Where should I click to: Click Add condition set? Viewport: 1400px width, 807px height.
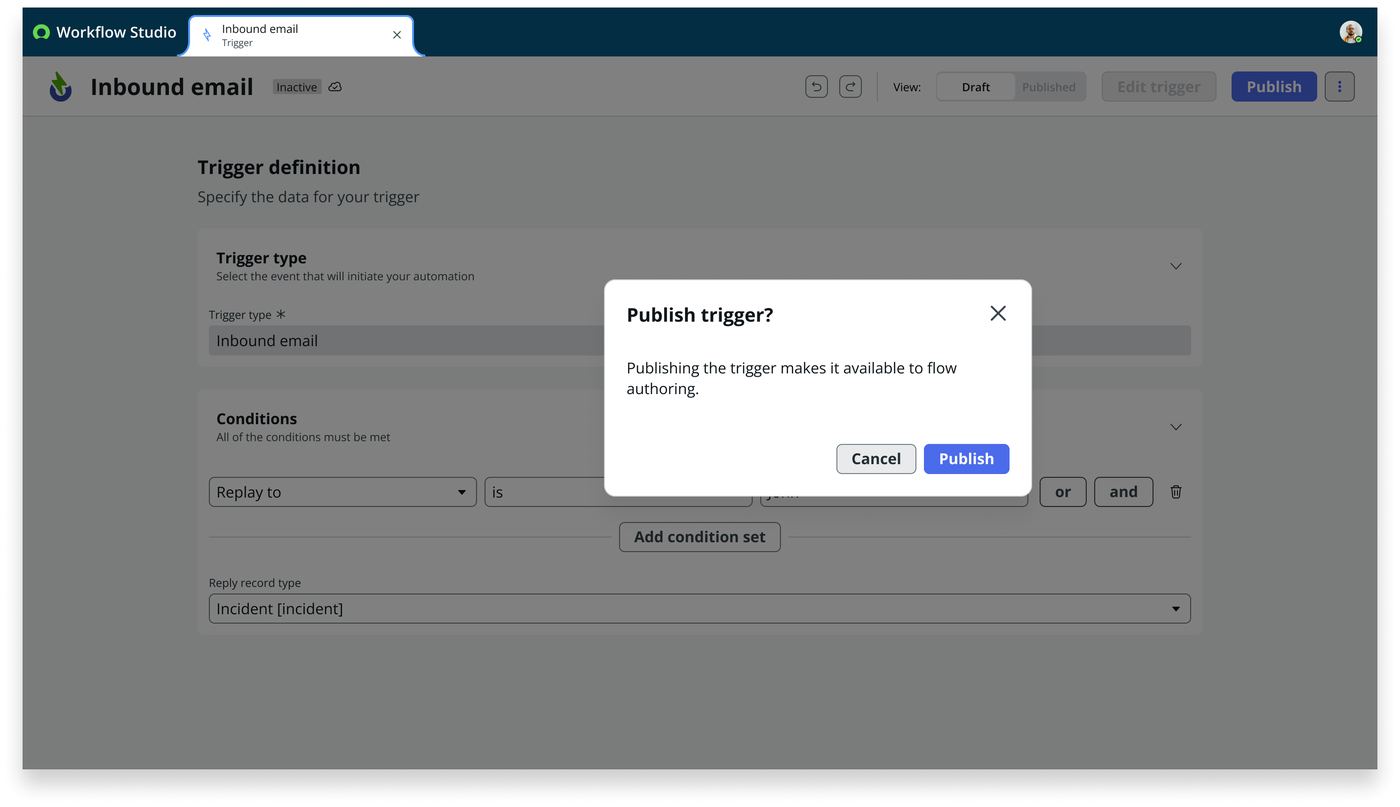pyautogui.click(x=700, y=537)
